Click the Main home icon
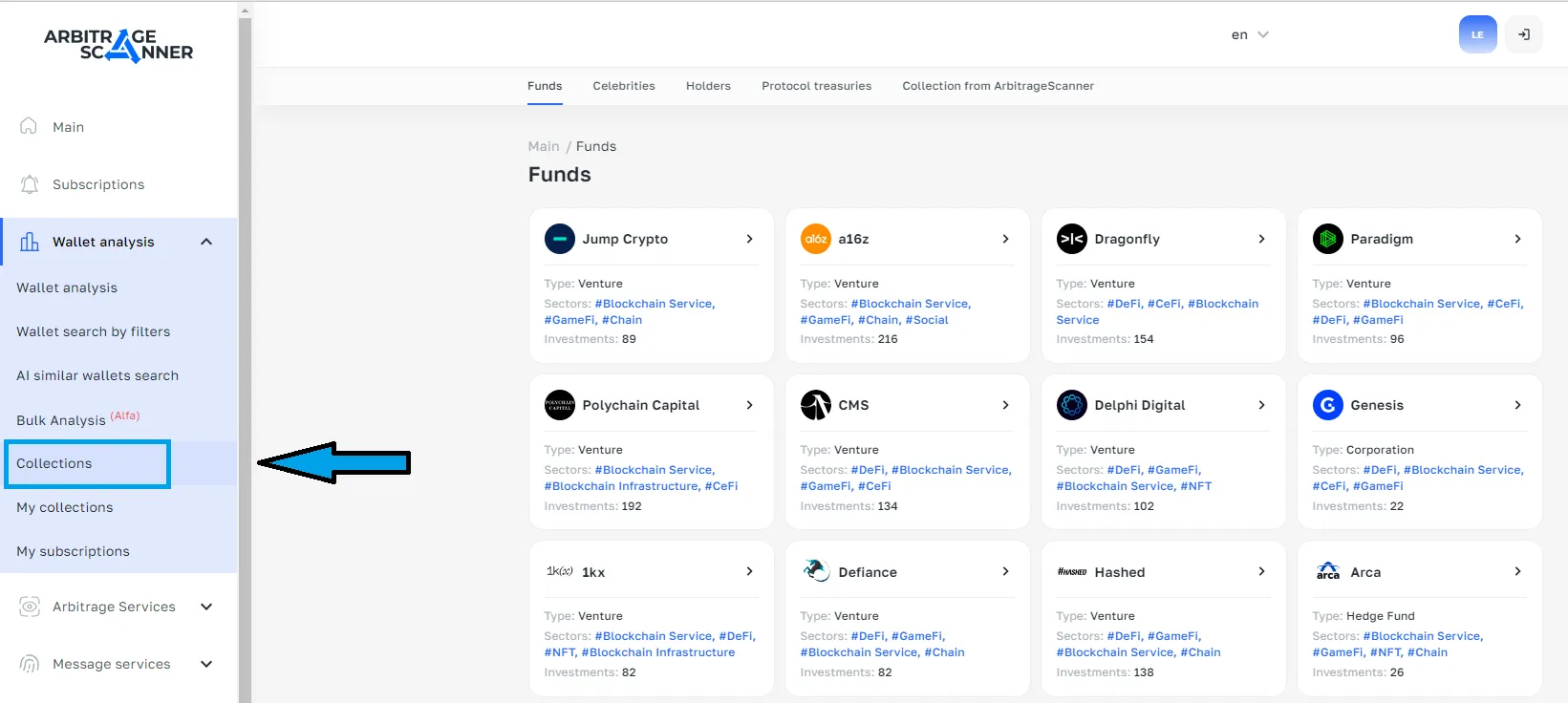 click(29, 126)
